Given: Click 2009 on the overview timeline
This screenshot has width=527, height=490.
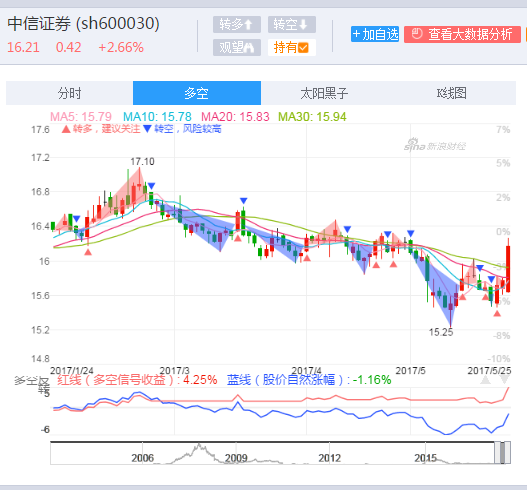Looking at the screenshot, I should [x=236, y=458].
